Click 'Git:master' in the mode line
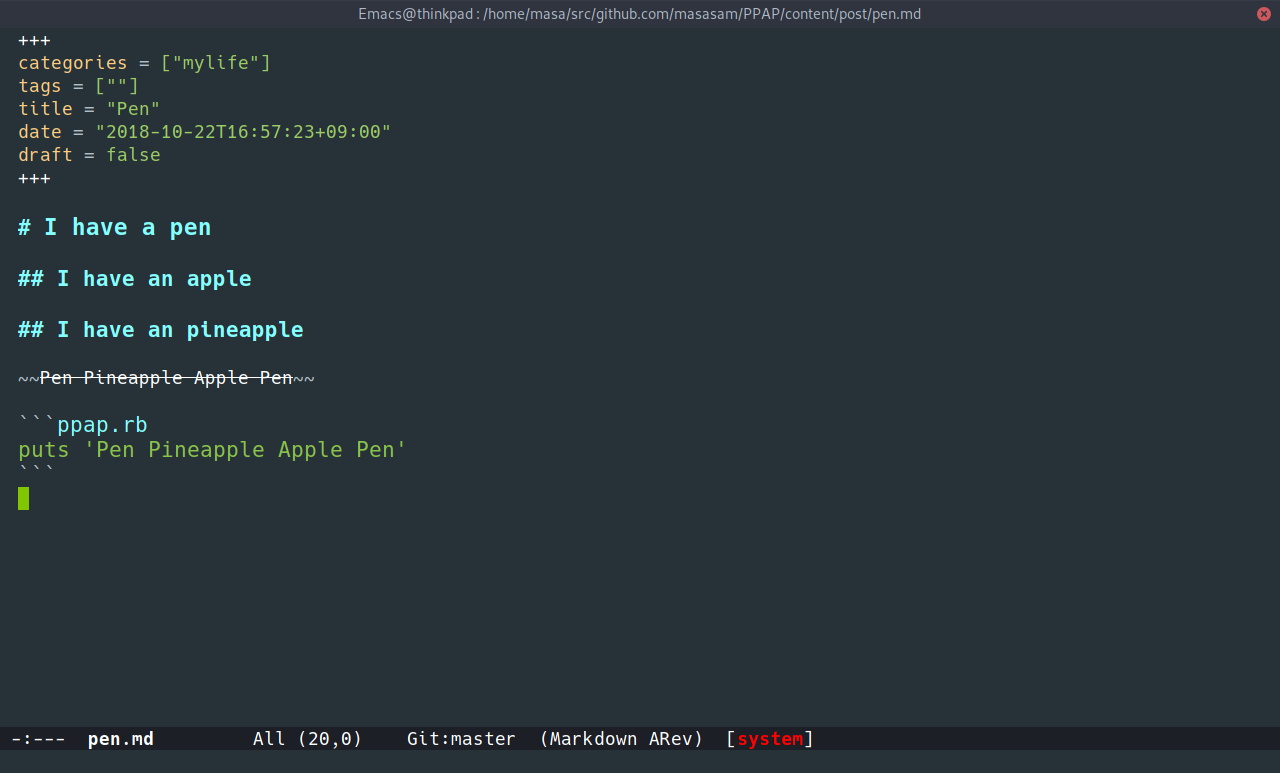The height and width of the screenshot is (773, 1280). (461, 739)
